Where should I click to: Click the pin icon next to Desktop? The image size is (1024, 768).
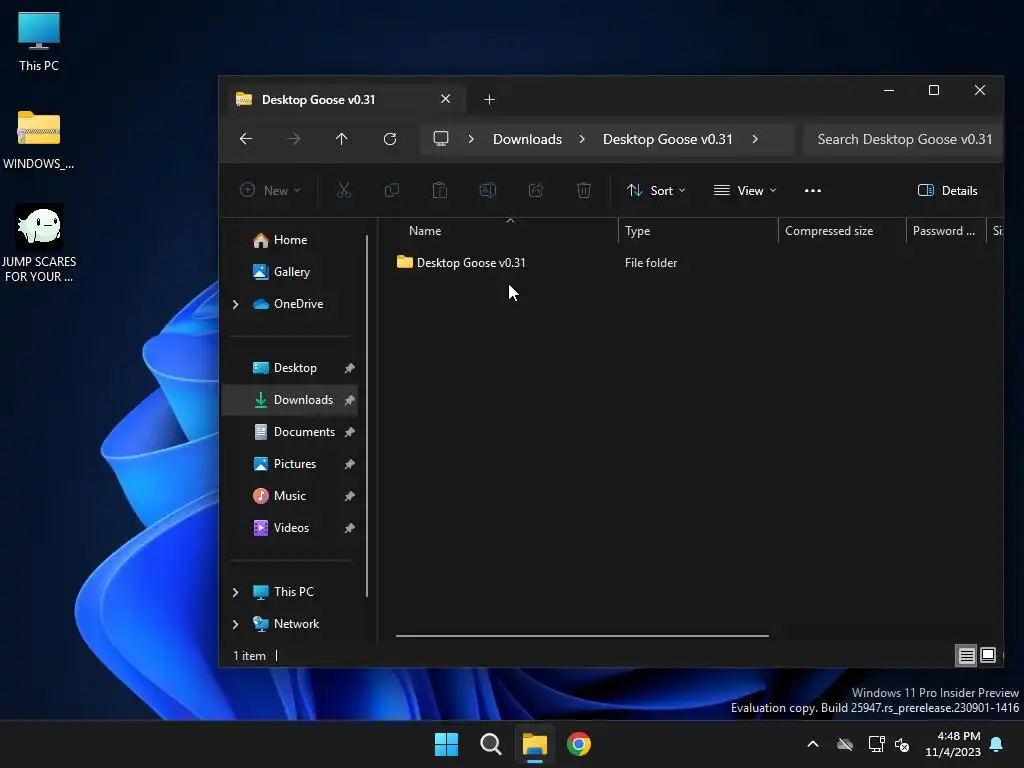pos(349,368)
